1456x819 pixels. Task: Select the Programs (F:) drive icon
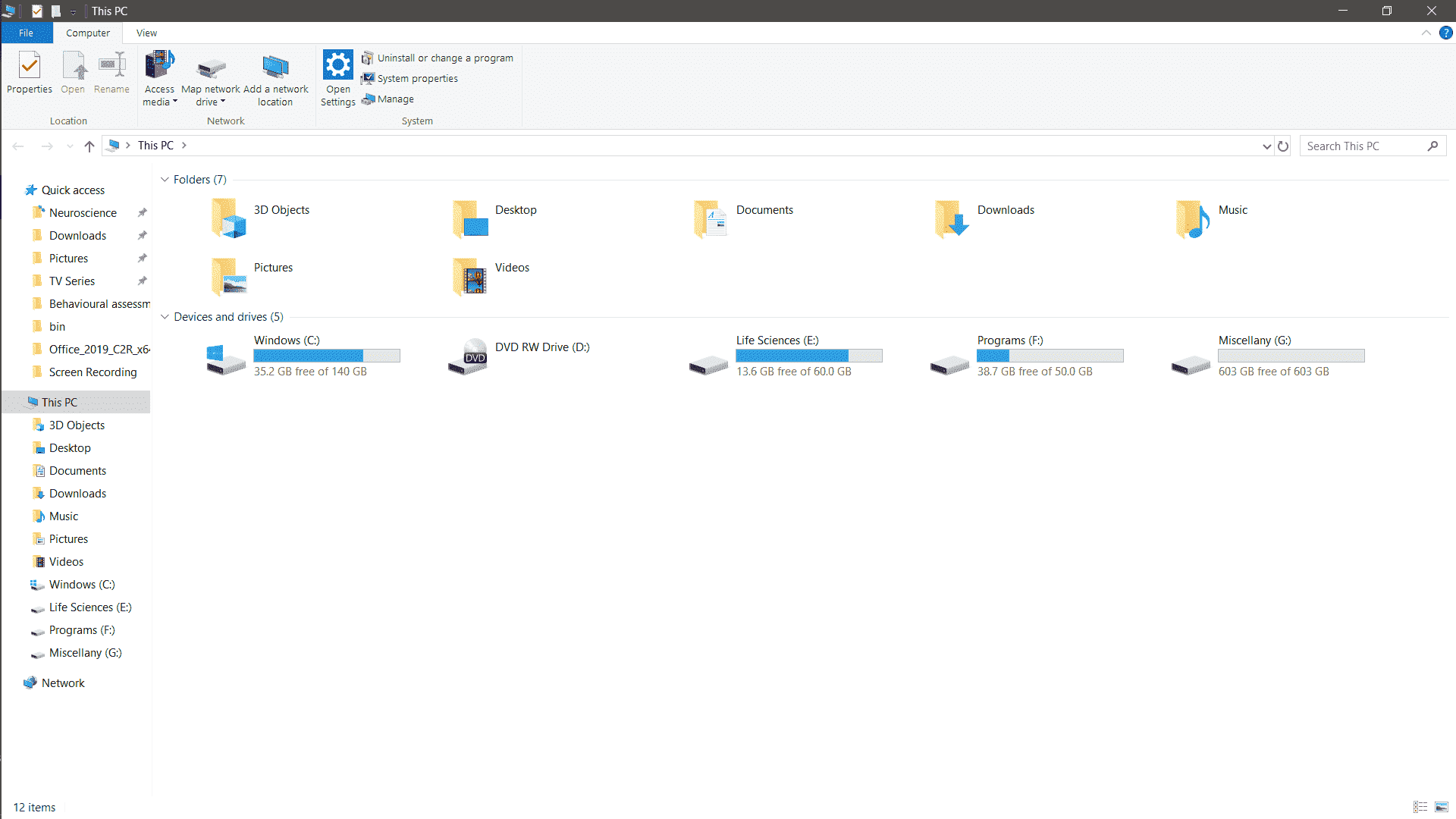click(x=949, y=366)
